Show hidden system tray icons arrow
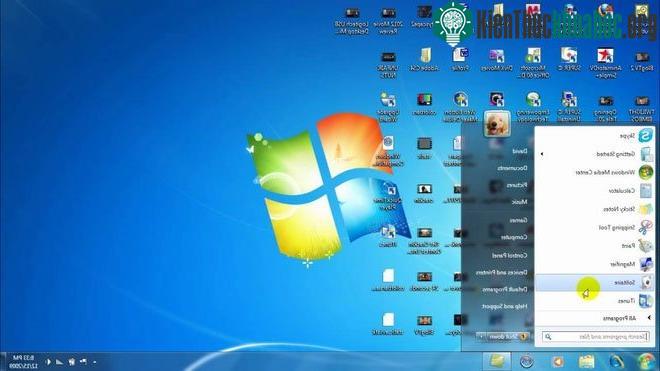Image resolution: width=660 pixels, height=371 pixels. tap(95, 362)
